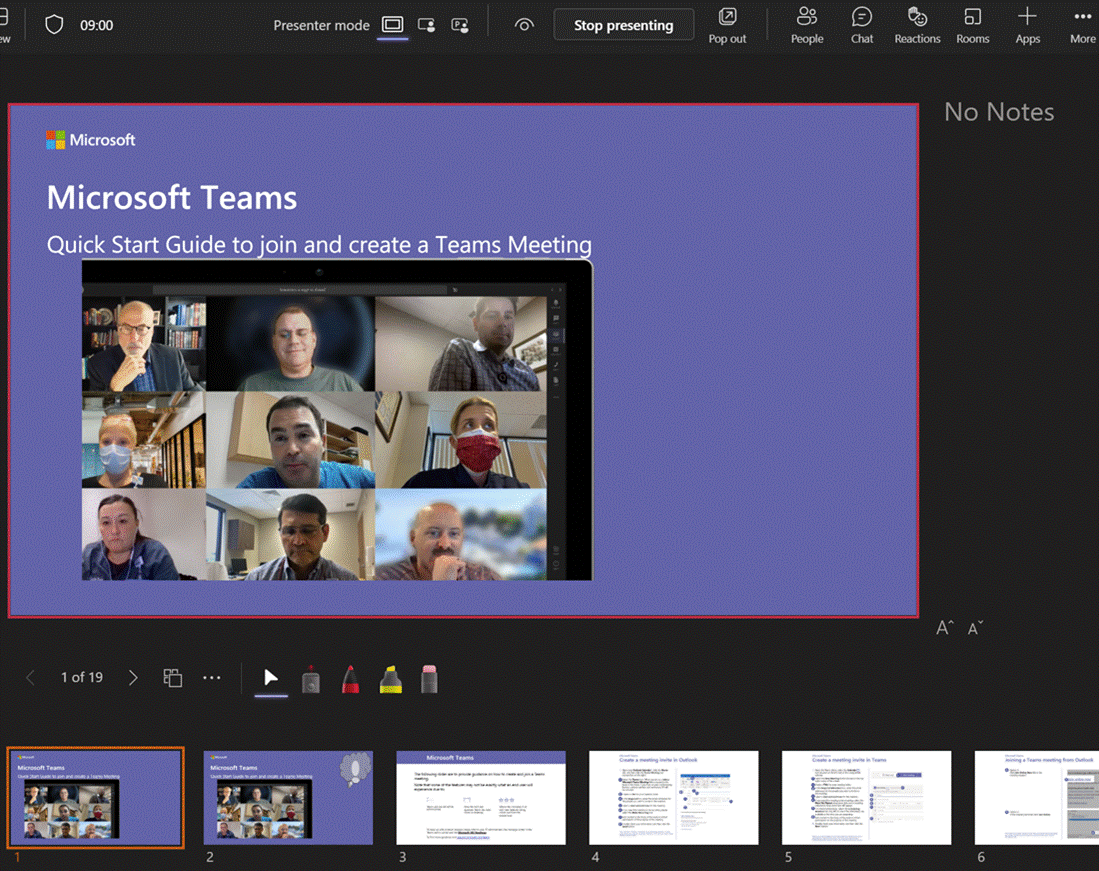Jump to slide 3 thumbnail
Image resolution: width=1099 pixels, height=871 pixels.
point(481,797)
